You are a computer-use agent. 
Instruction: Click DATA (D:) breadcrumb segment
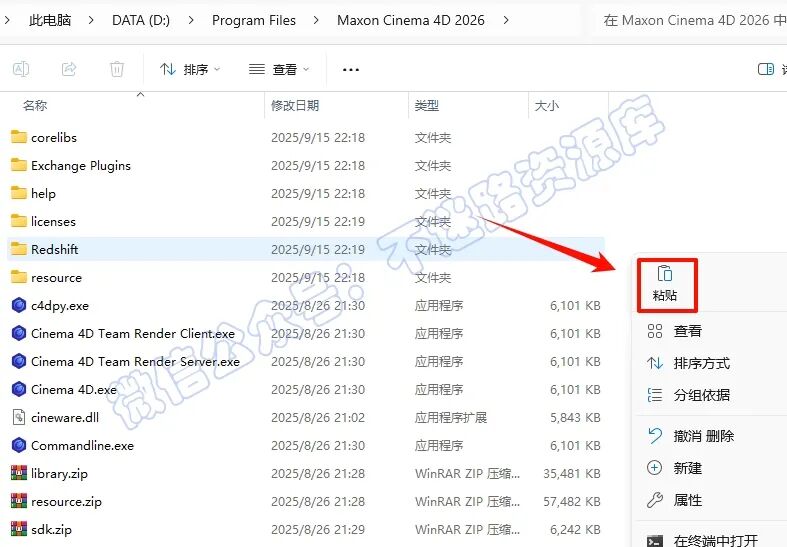tap(141, 20)
